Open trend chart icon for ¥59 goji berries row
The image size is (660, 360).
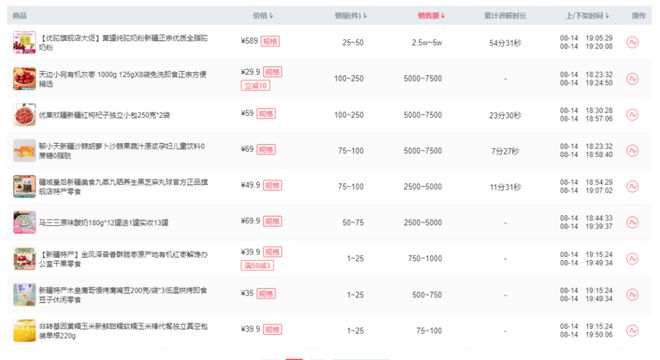tap(632, 115)
